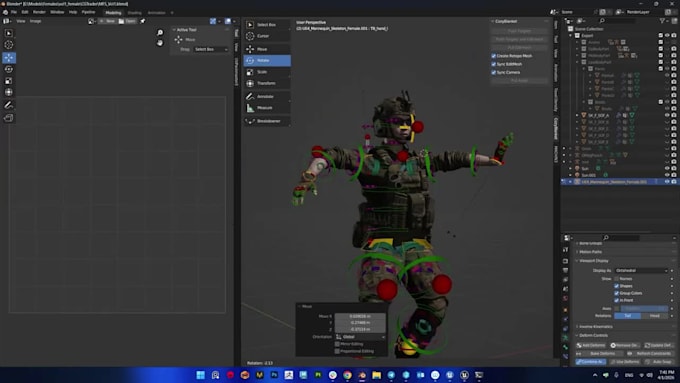Click the Windows Start button
The image size is (680, 383).
(x=200, y=375)
